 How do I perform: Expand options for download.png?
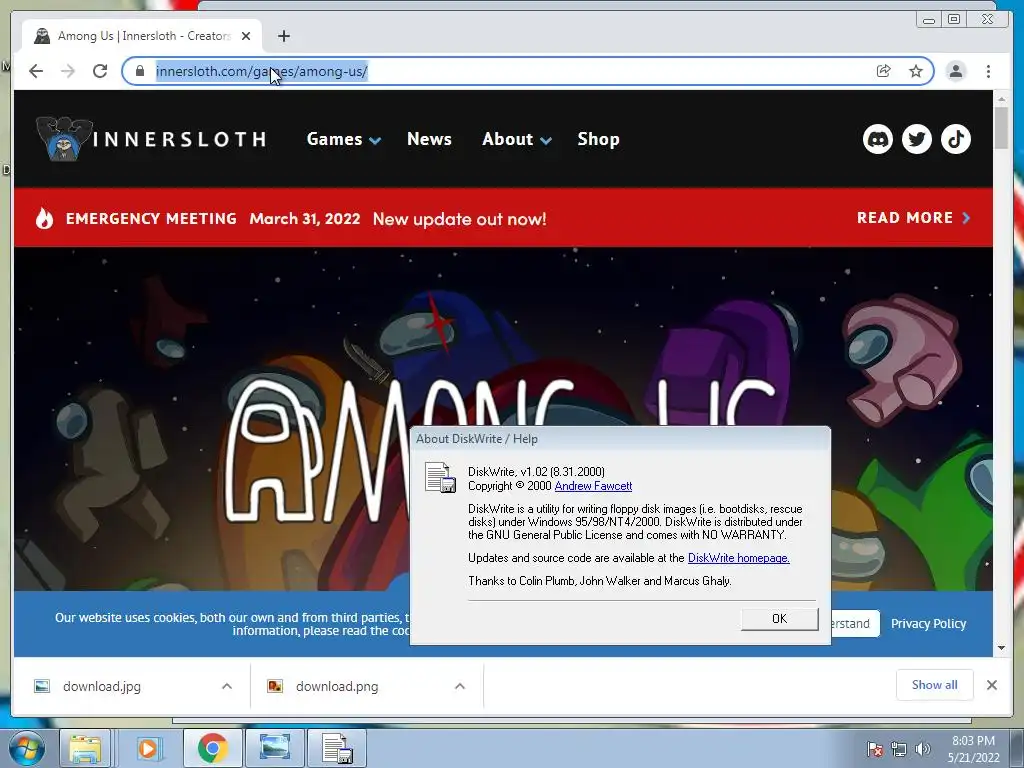pyautogui.click(x=460, y=686)
